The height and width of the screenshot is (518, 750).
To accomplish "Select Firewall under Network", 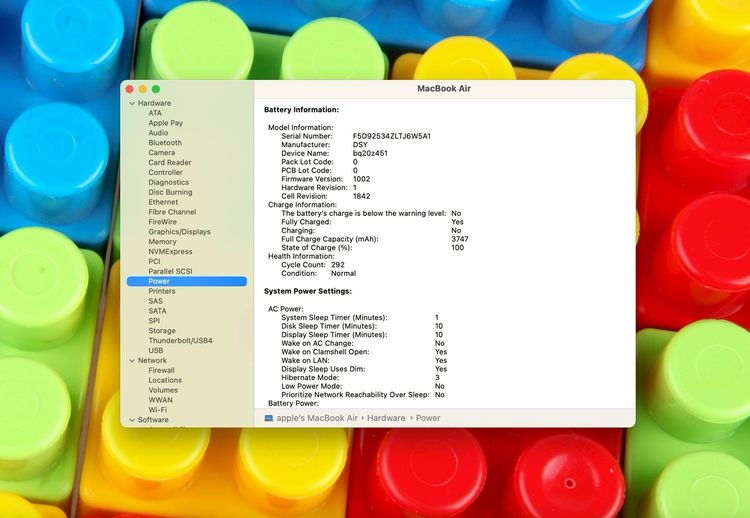I will tap(161, 370).
